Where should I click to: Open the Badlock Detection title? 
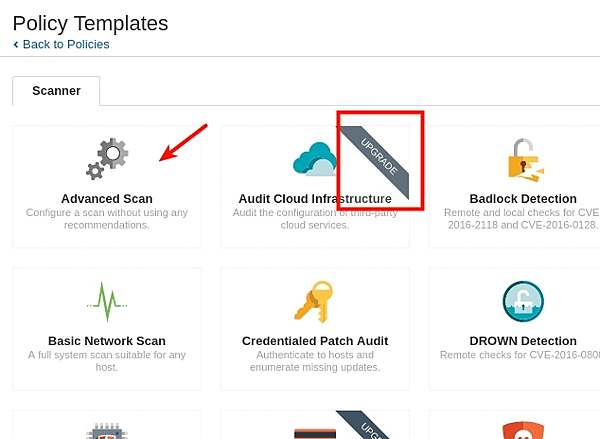[x=523, y=199]
